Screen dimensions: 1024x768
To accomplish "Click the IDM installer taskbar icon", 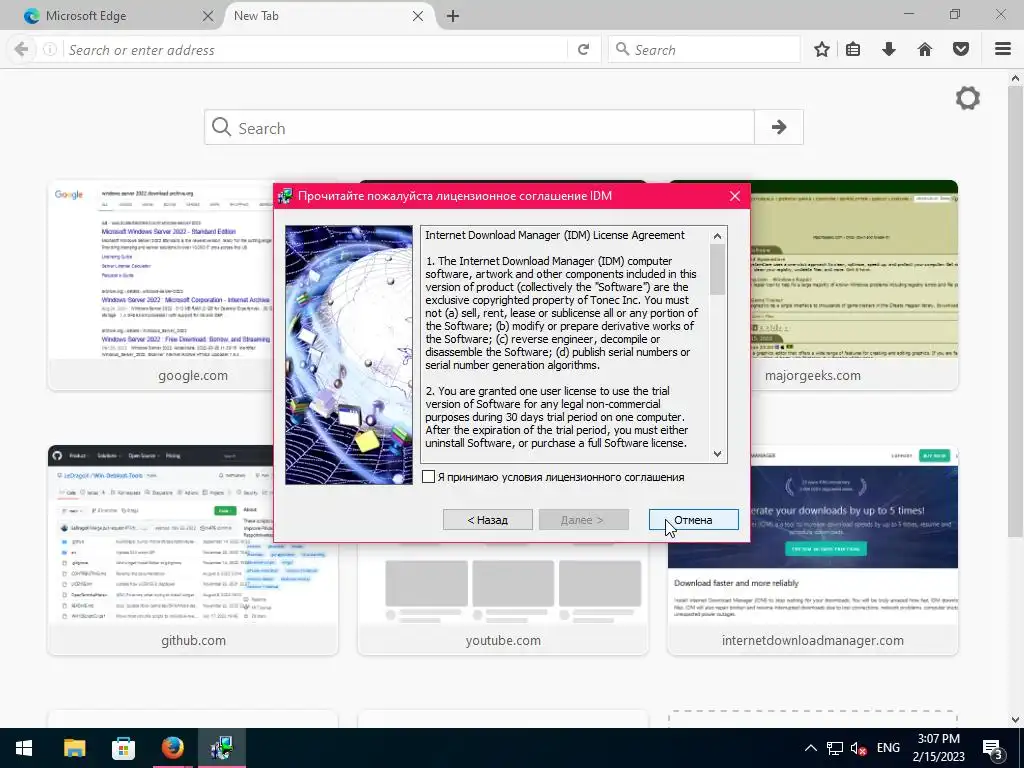I will click(221, 748).
